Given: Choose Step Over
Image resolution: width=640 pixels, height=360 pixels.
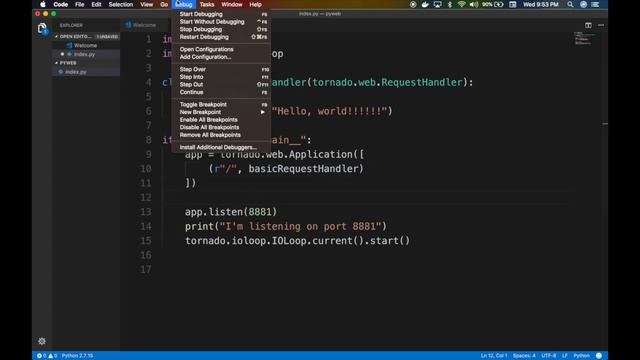Looking at the screenshot, I should point(221,69).
